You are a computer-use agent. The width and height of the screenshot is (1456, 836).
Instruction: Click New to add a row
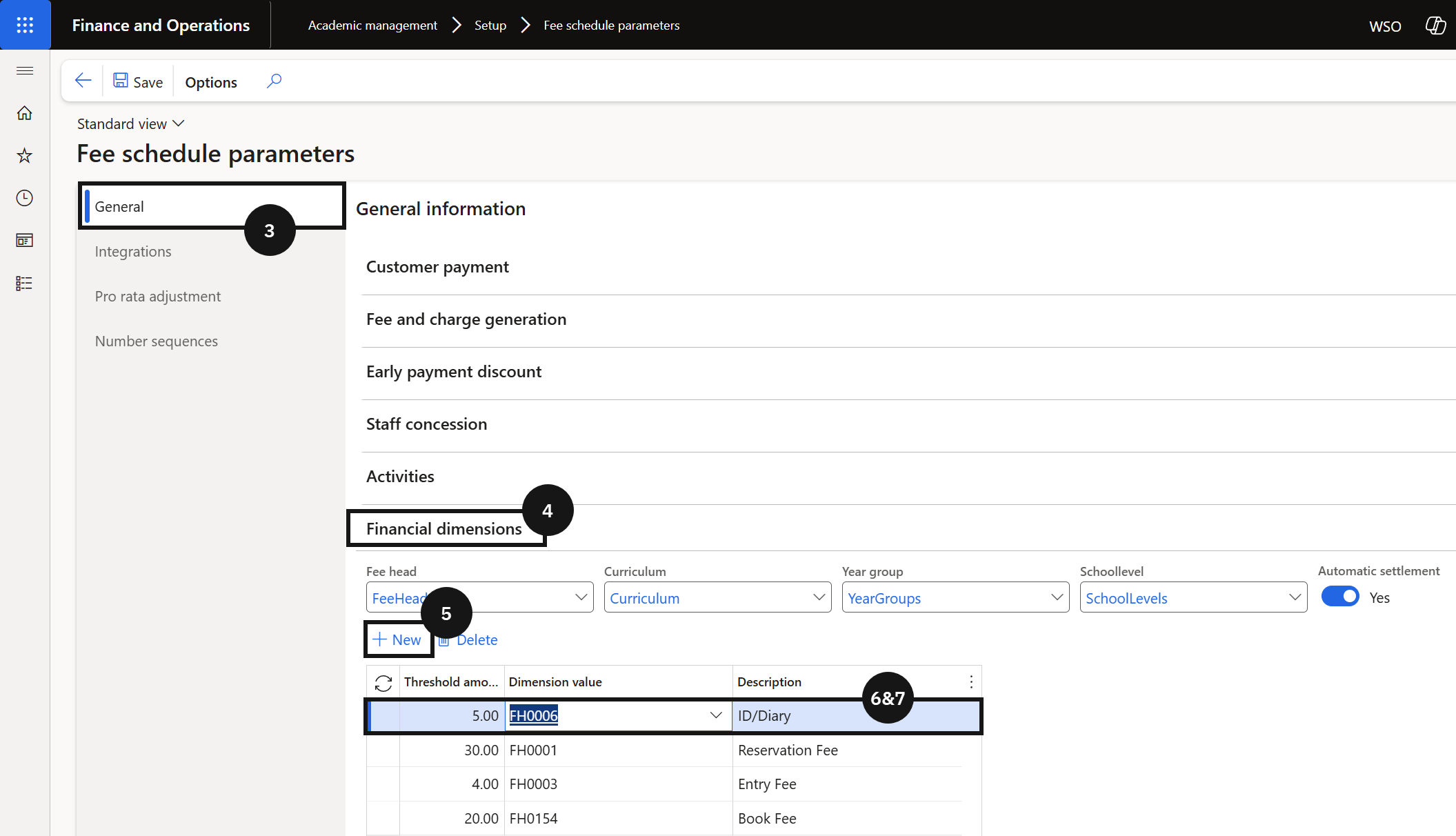[397, 640]
